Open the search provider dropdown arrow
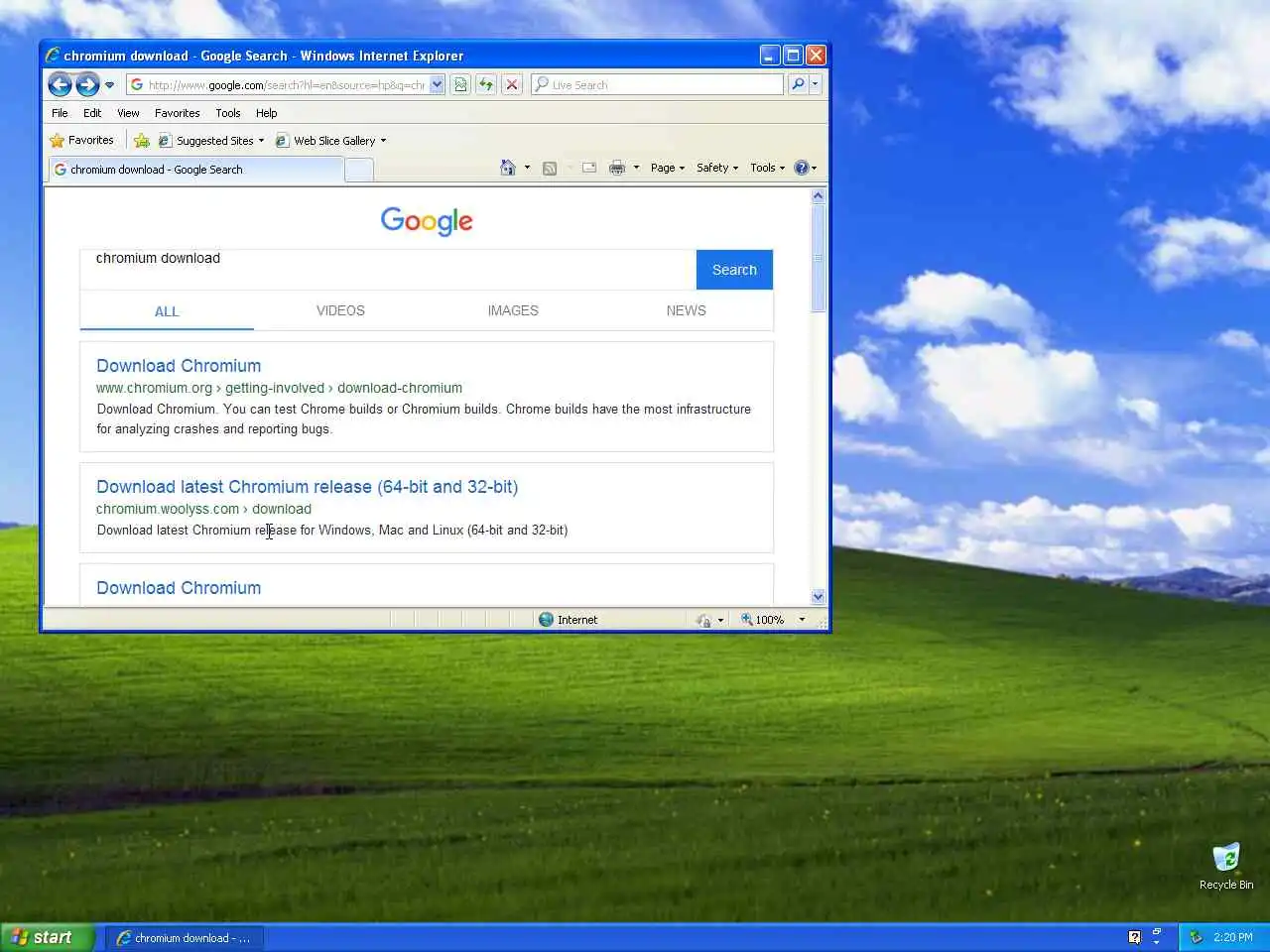This screenshot has width=1270, height=952. coord(815,84)
